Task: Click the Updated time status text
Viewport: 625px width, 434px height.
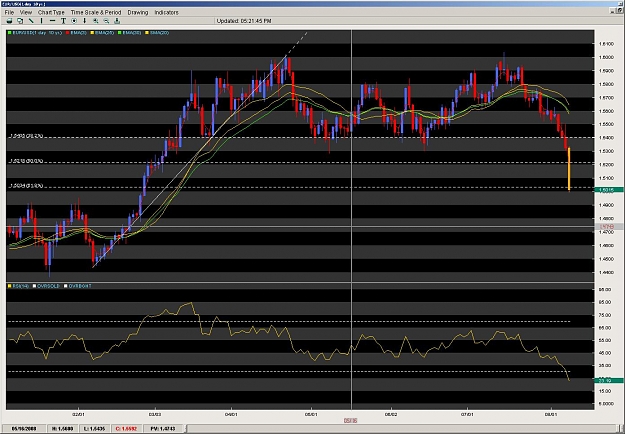Action: (x=244, y=21)
